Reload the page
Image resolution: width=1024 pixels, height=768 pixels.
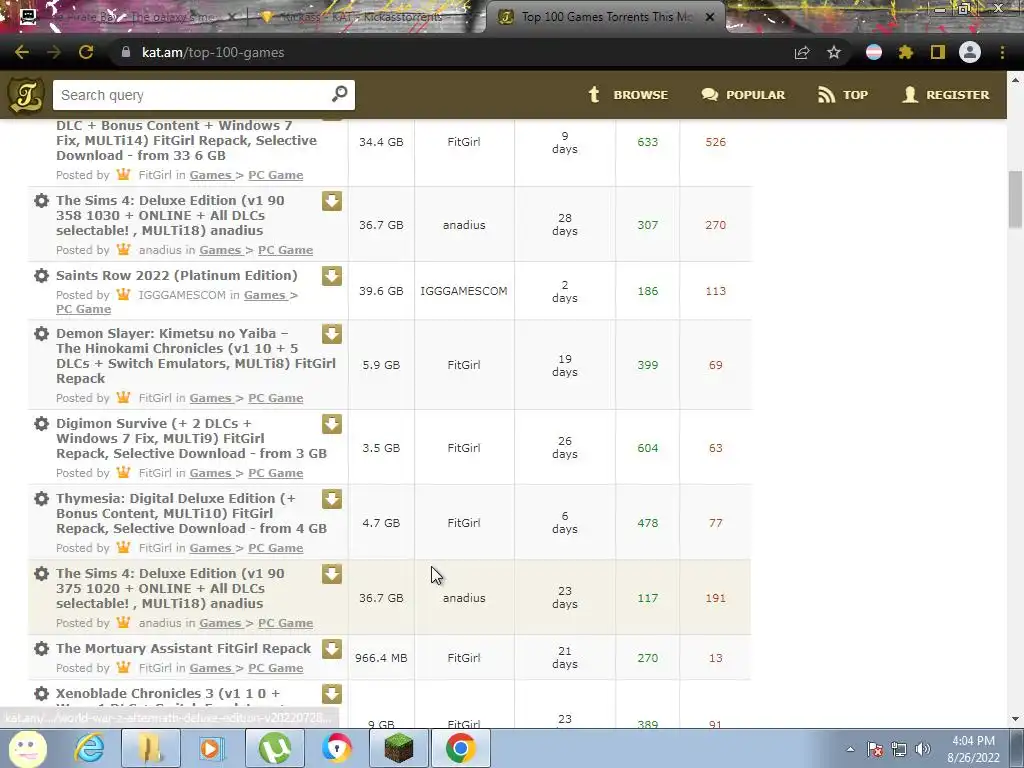click(86, 52)
